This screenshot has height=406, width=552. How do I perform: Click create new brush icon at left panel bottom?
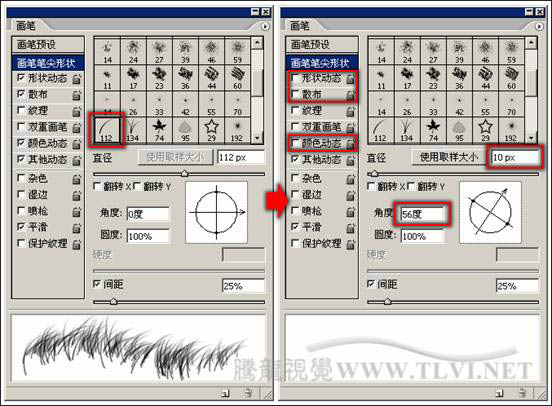click(225, 393)
